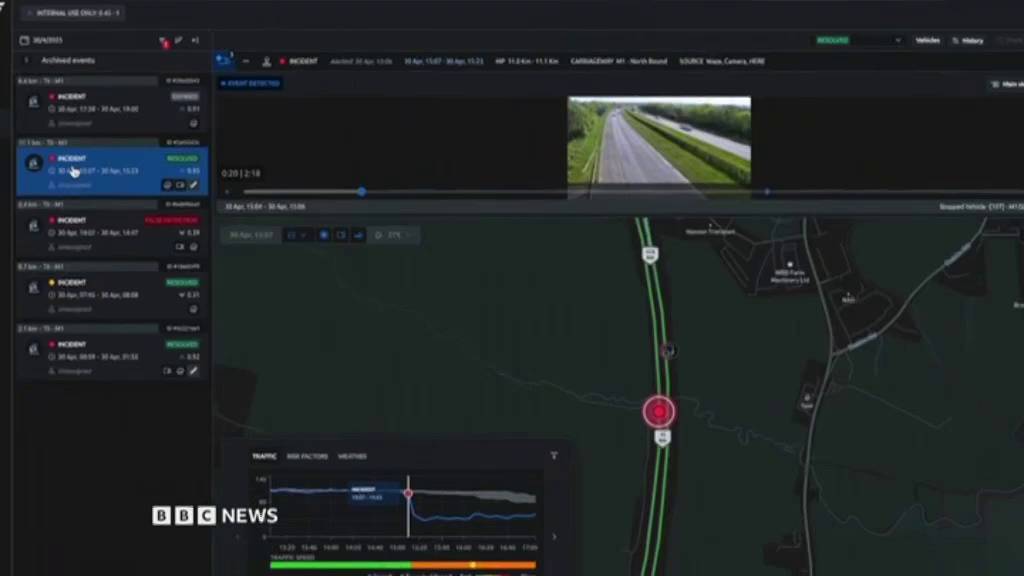Viewport: 1024px width, 576px height.
Task: Toggle the blue circular map layer button
Action: (323, 235)
